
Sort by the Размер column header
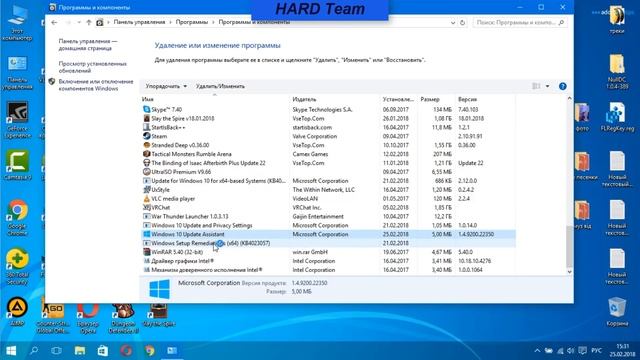click(436, 99)
